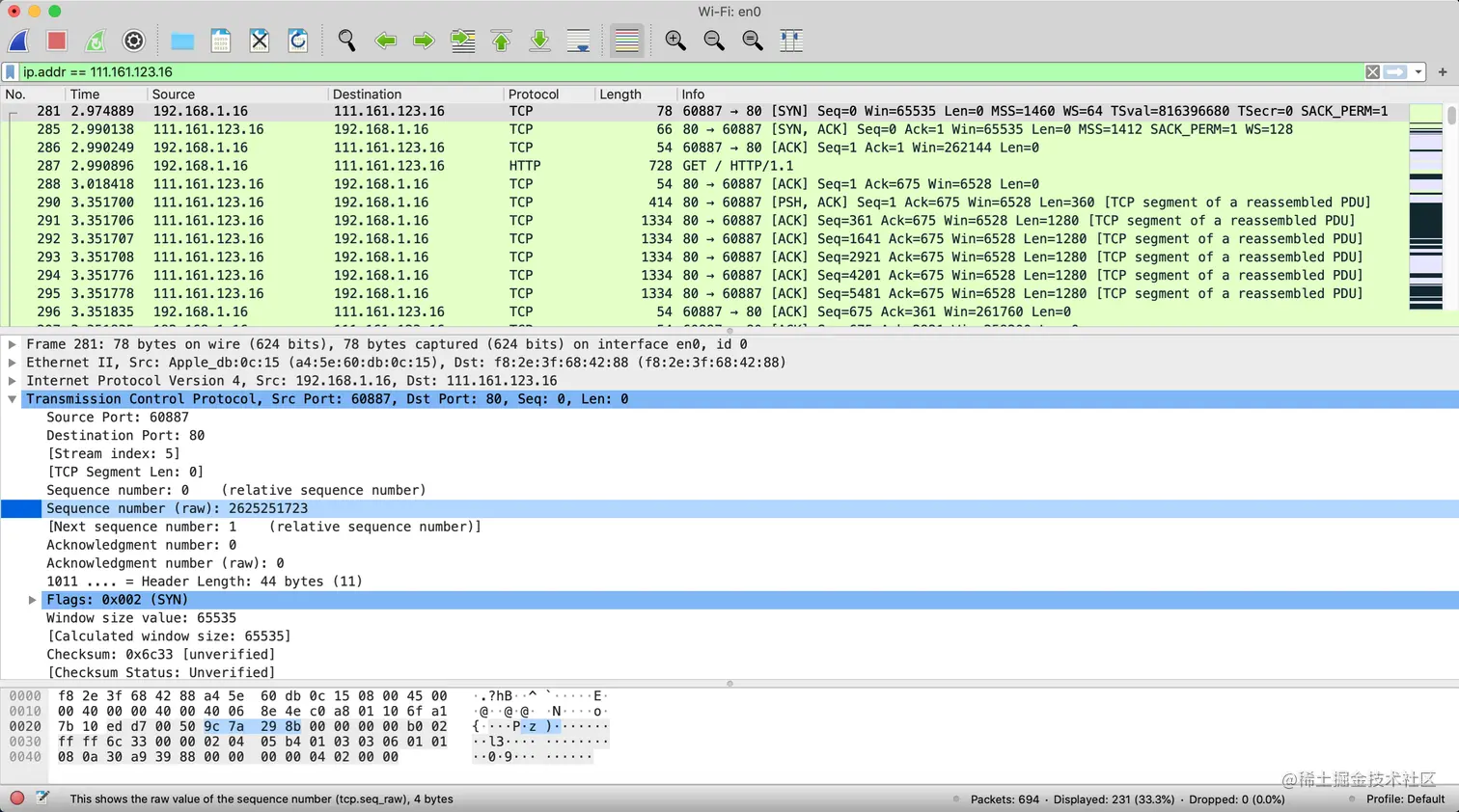Viewport: 1459px width, 812px height.
Task: Select Window size value: 65535 field
Action: click(x=141, y=618)
